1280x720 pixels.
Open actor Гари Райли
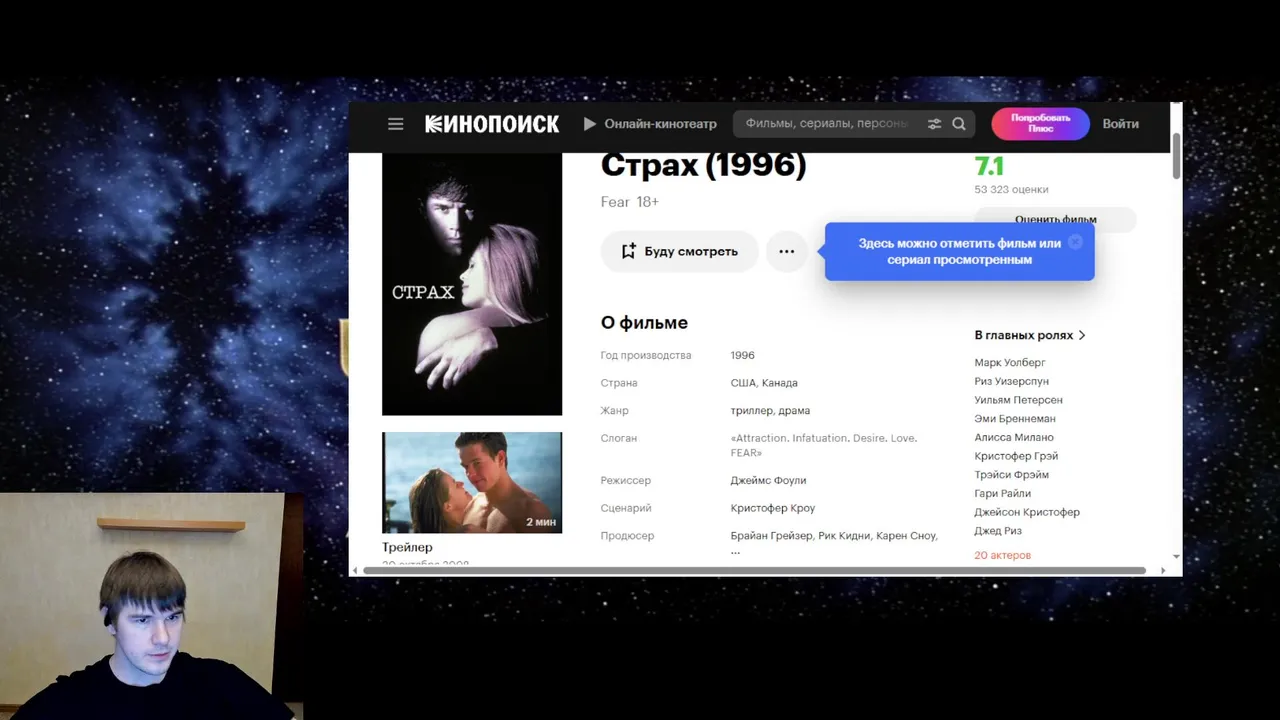[1002, 493]
